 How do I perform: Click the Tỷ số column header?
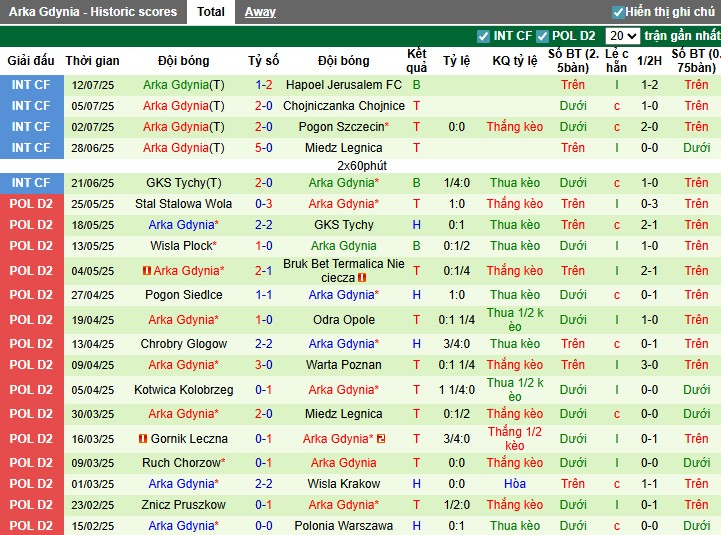tap(263, 61)
